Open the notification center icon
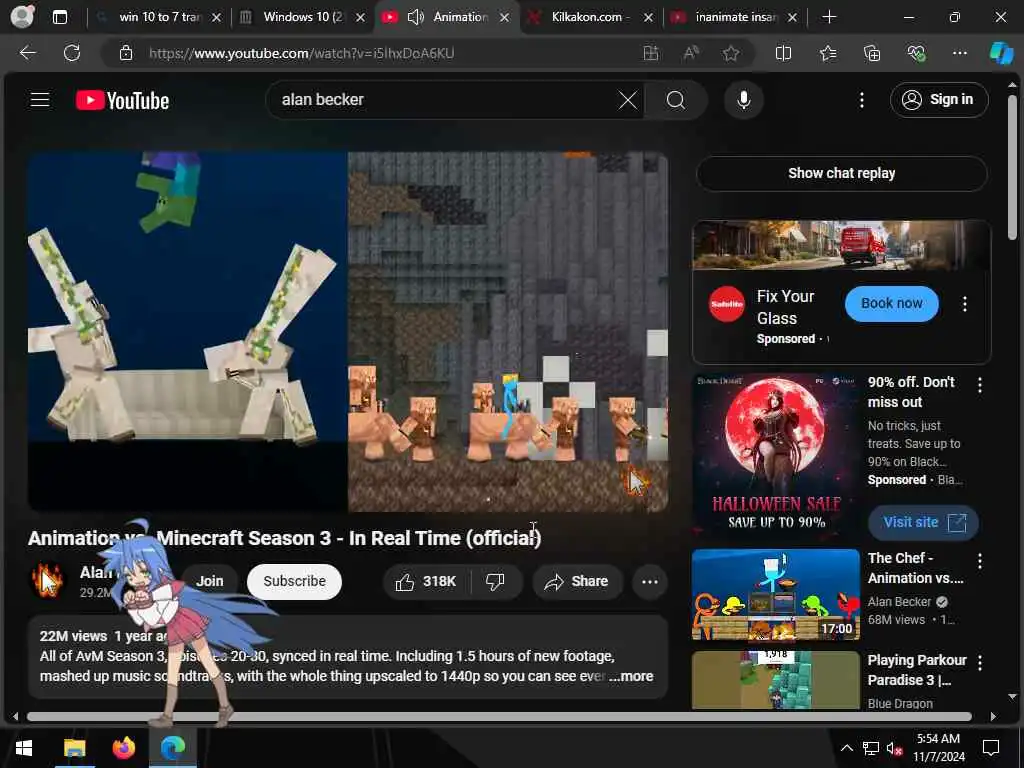 click(x=991, y=748)
